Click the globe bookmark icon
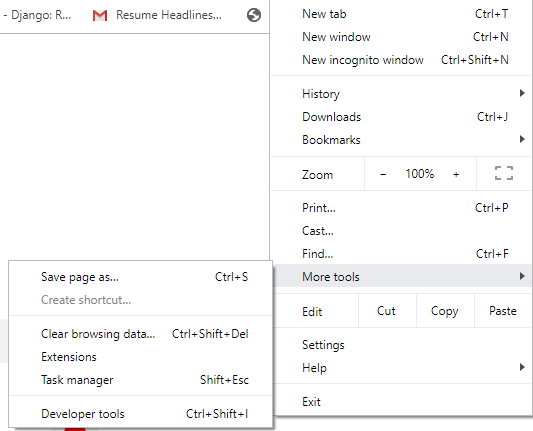This screenshot has width=533, height=431. [x=254, y=15]
